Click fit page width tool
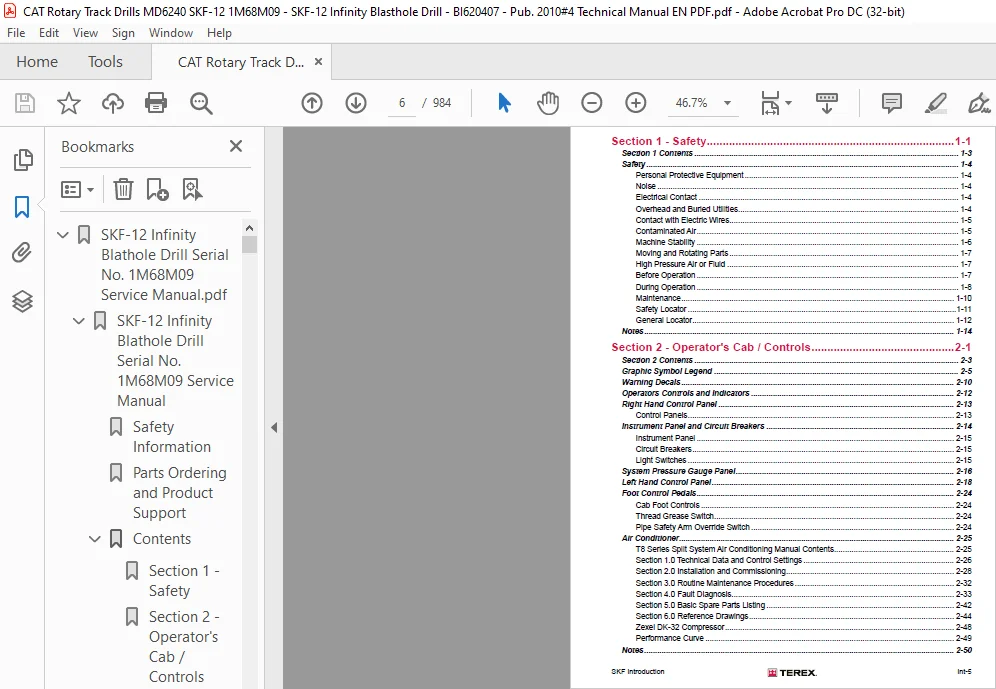This screenshot has width=996, height=689. pyautogui.click(x=770, y=103)
